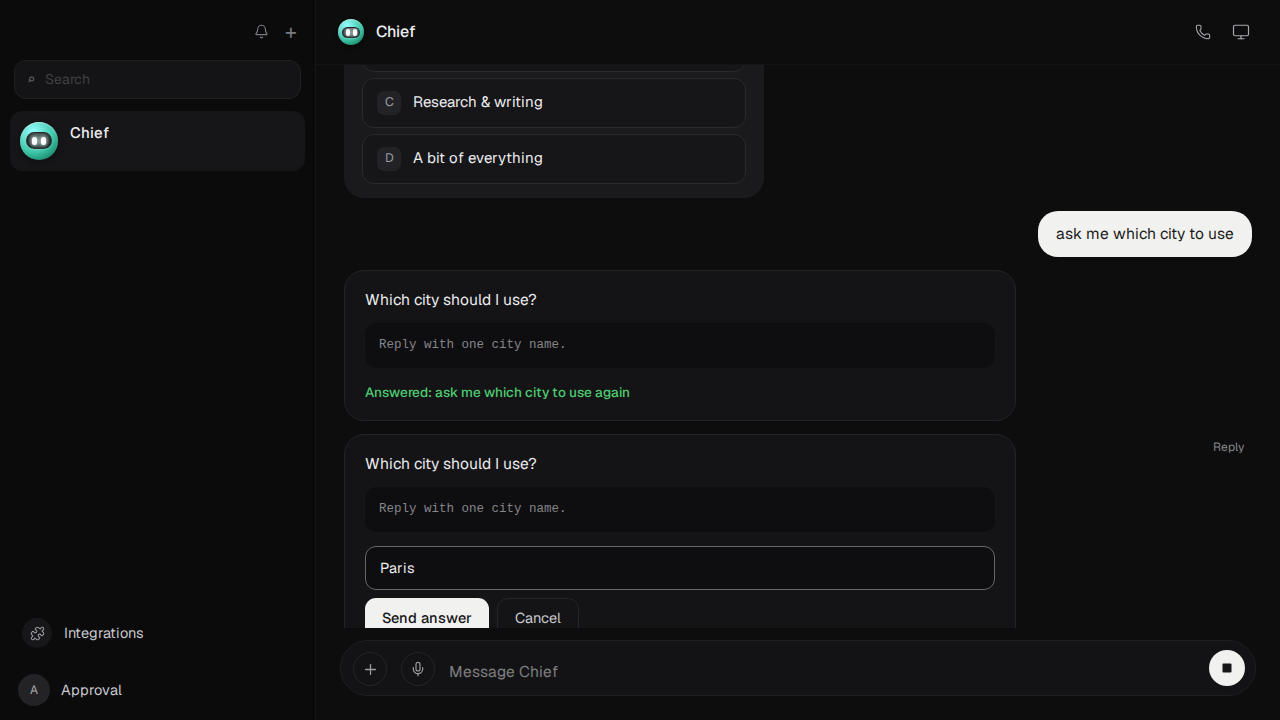Image resolution: width=1280 pixels, height=720 pixels.
Task: Choose option D A bit of everything
Action: (554, 159)
